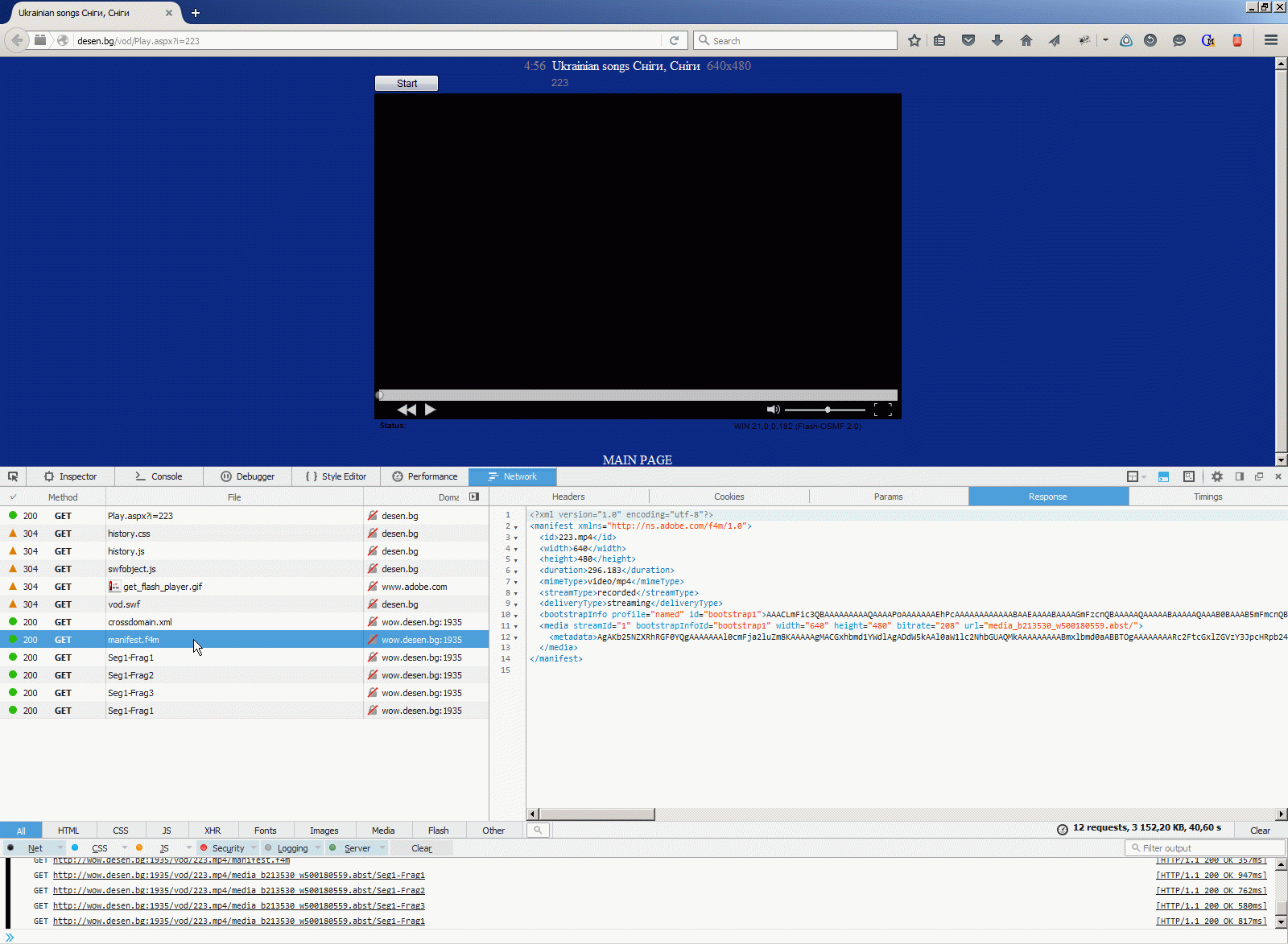Expand the Server filter dropdown arrow
Viewport: 1288px width, 944px height.
(382, 847)
